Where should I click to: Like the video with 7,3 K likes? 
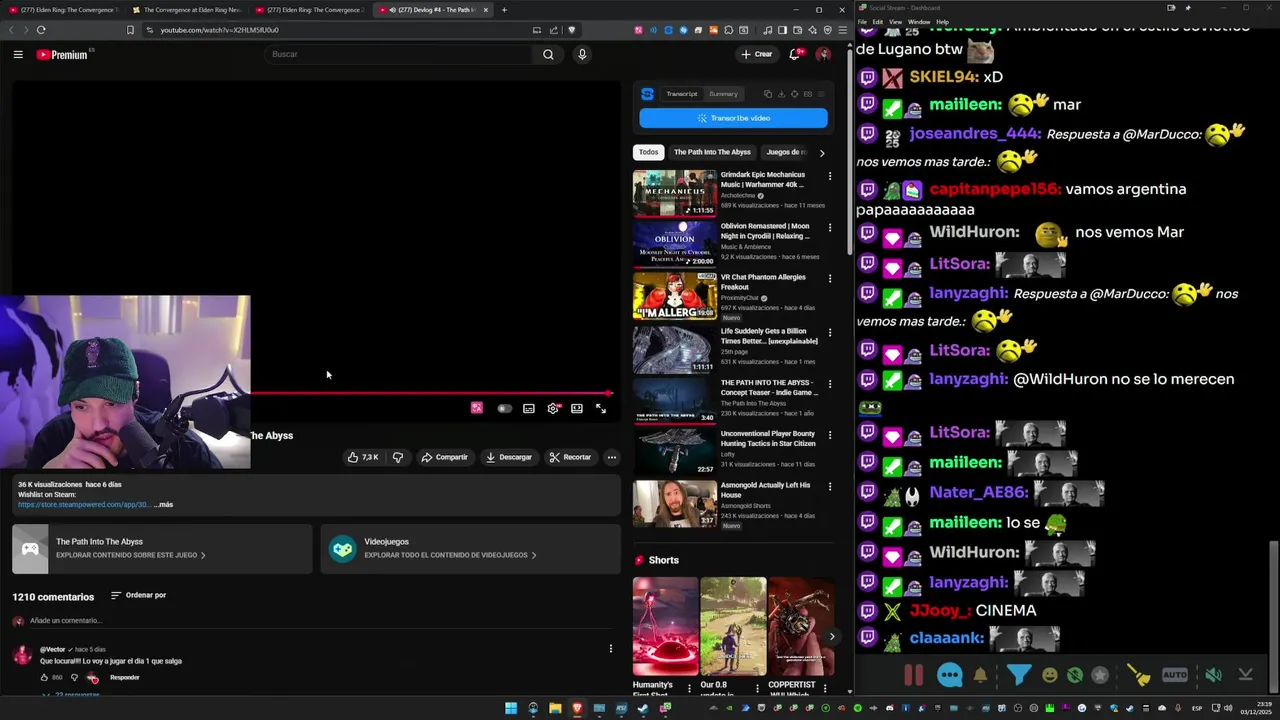pos(362,457)
